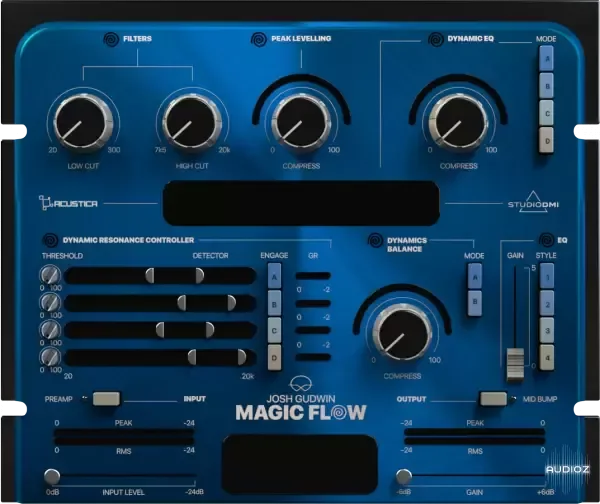
Task: Click the JOSH GUDWIN name text
Action: [x=301, y=398]
